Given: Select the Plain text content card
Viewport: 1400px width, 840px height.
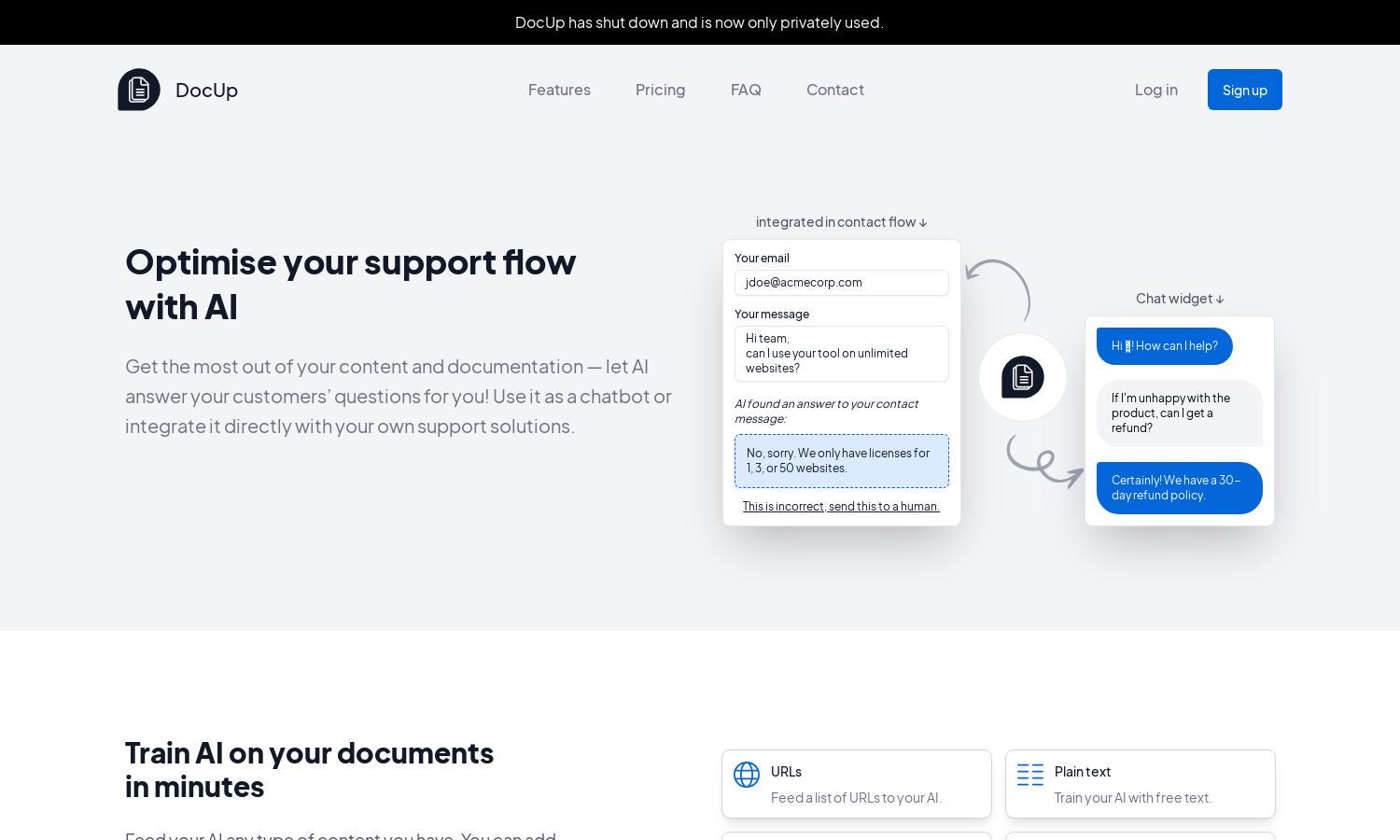Looking at the screenshot, I should tap(1141, 784).
